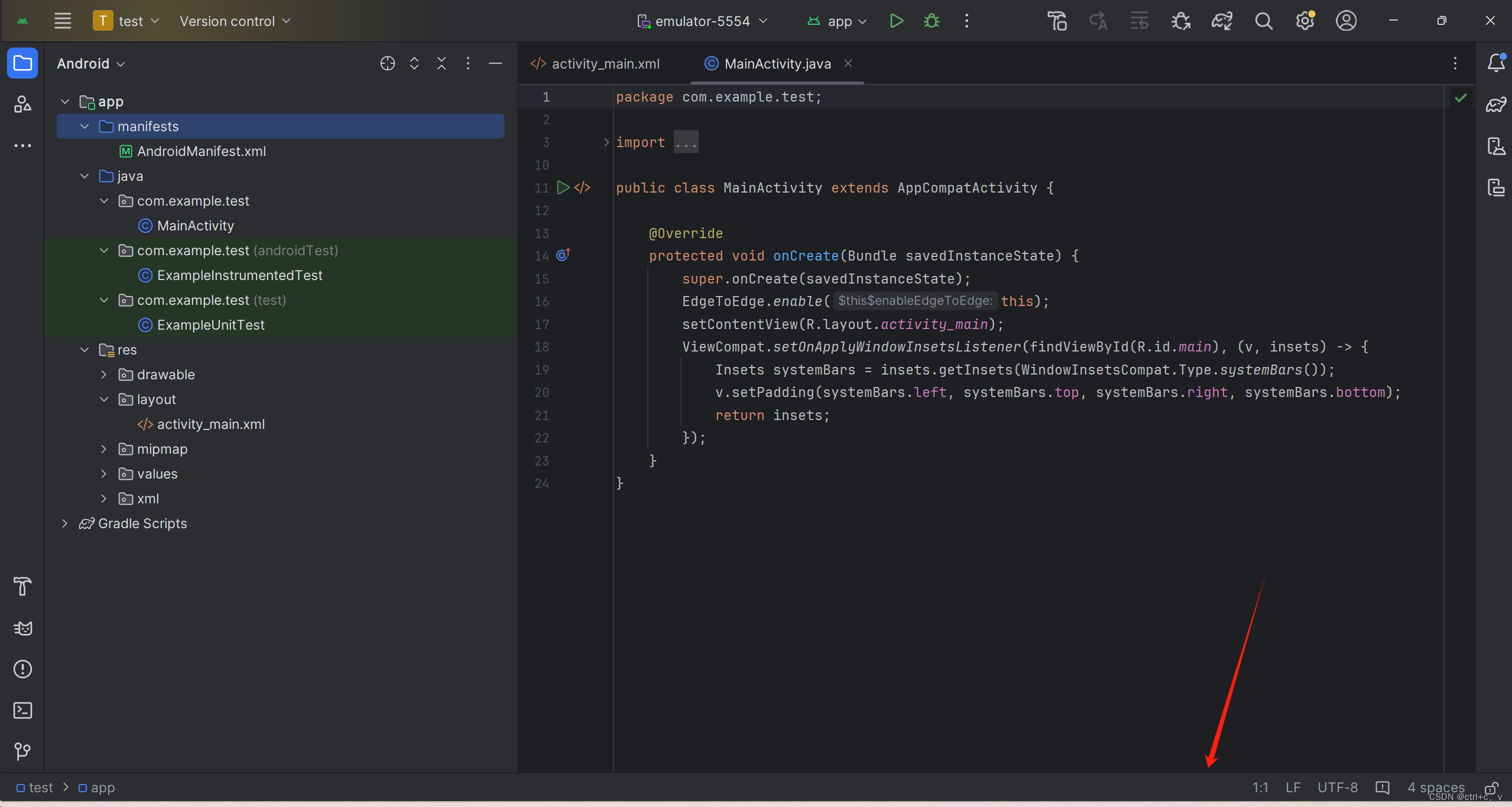The width and height of the screenshot is (1512, 807).
Task: Click 1:1 line column indicator
Action: pos(1260,788)
